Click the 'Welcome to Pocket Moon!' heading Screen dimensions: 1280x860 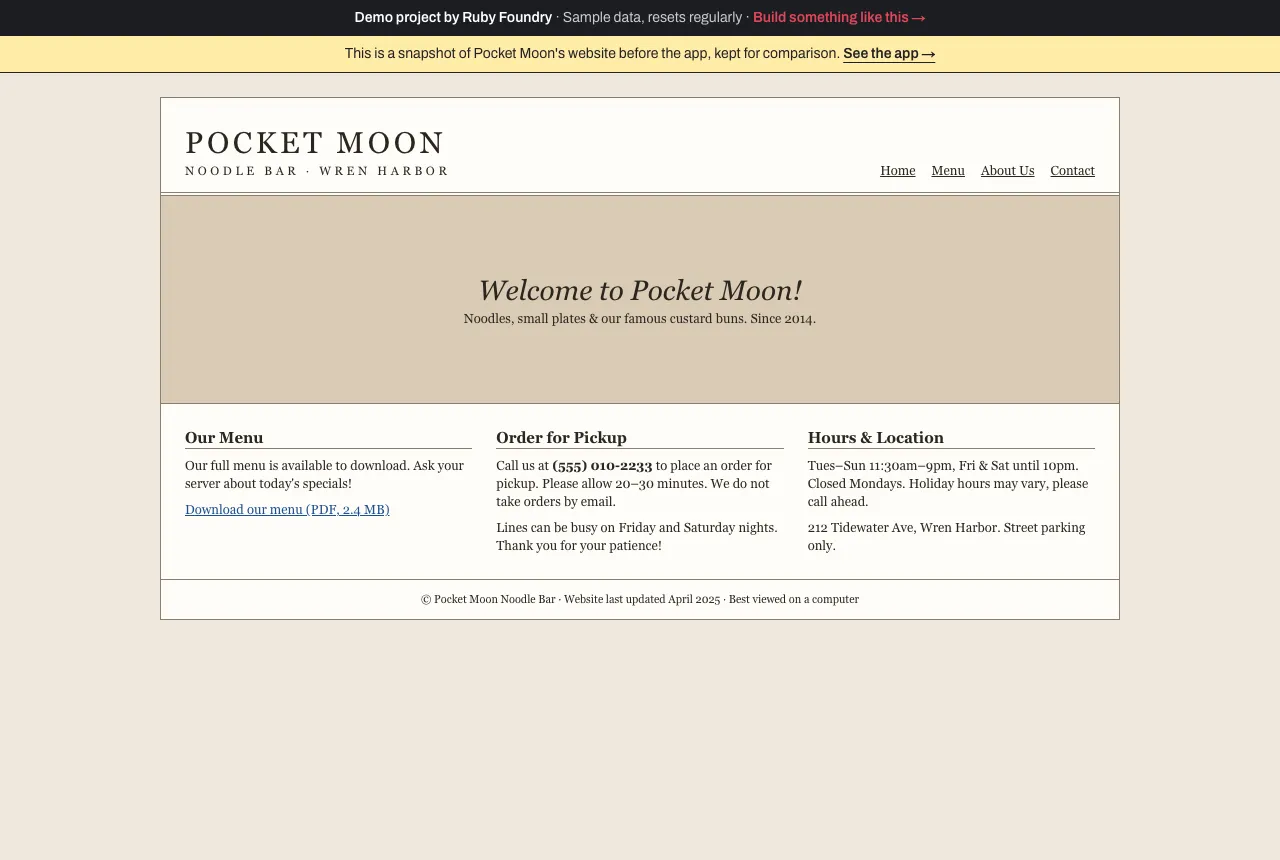click(640, 290)
